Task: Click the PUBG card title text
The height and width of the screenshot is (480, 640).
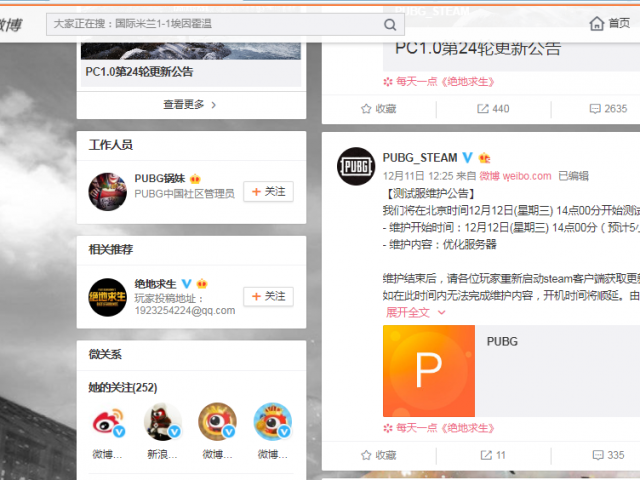Action: click(502, 342)
